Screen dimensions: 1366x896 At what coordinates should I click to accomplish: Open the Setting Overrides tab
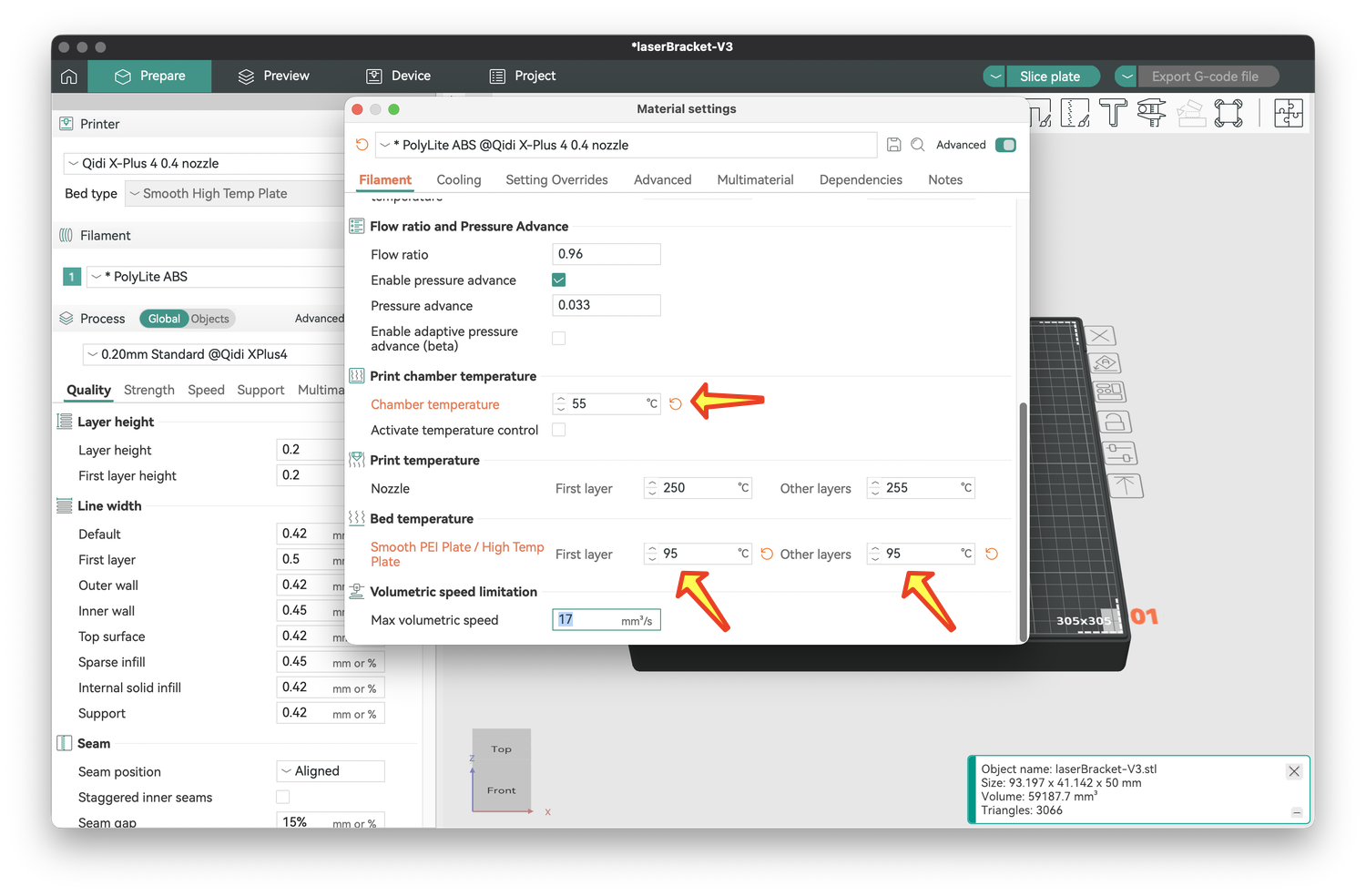point(556,180)
